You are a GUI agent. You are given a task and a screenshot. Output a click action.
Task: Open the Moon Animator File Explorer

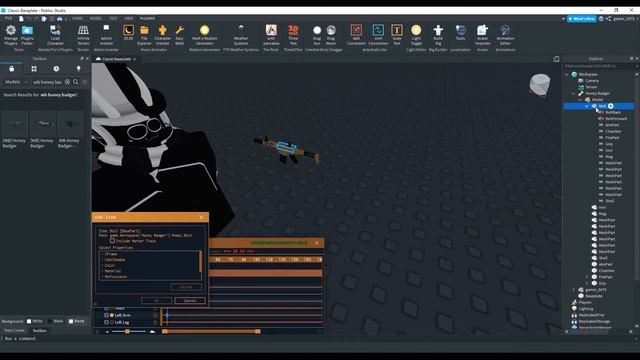tap(144, 35)
